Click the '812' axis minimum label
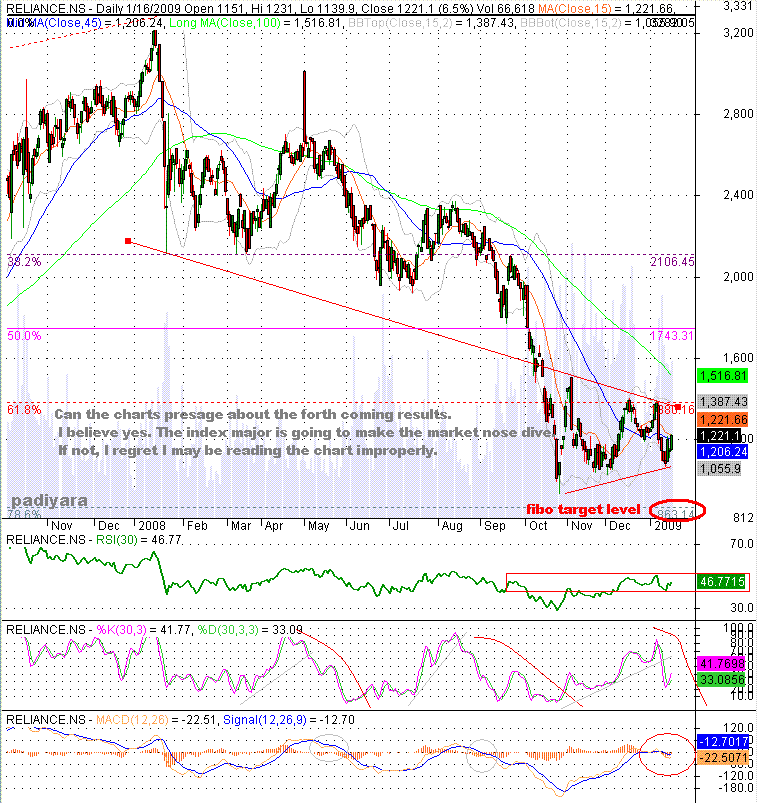The image size is (762, 803). tap(744, 518)
